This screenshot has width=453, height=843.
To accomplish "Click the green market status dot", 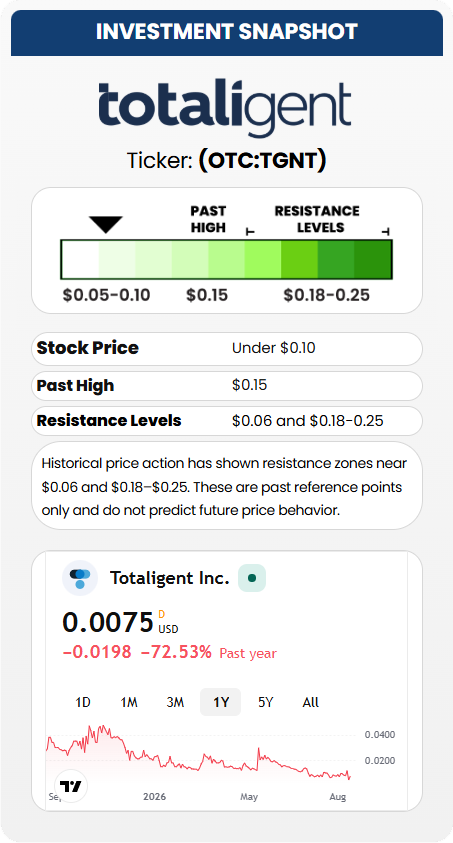I will (x=252, y=578).
